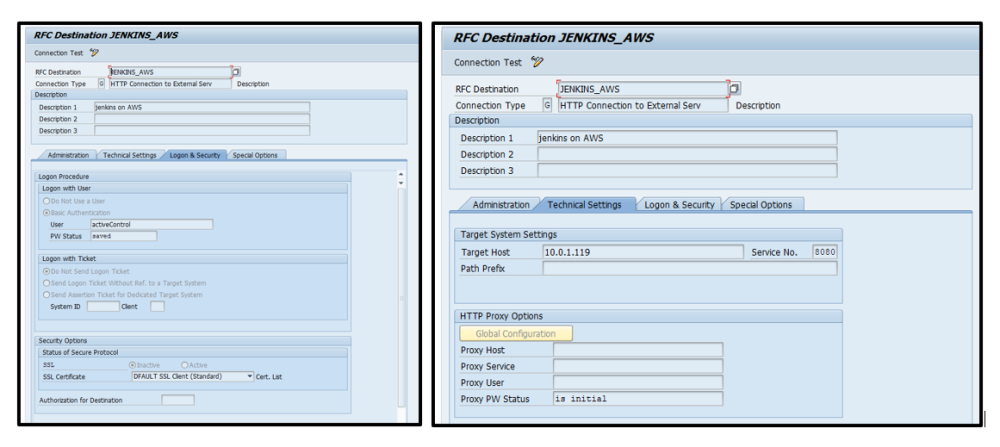Click Cert. List next to SSL Certificate
This screenshot has height=447, width=1000.
(x=269, y=377)
